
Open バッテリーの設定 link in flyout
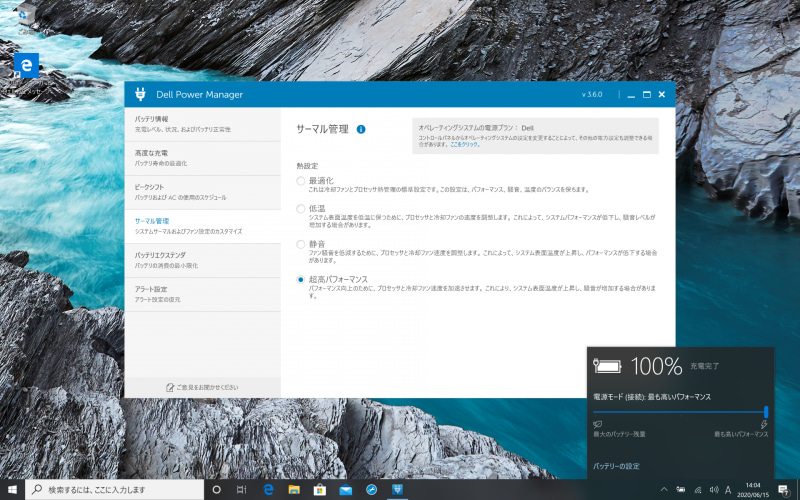[616, 466]
